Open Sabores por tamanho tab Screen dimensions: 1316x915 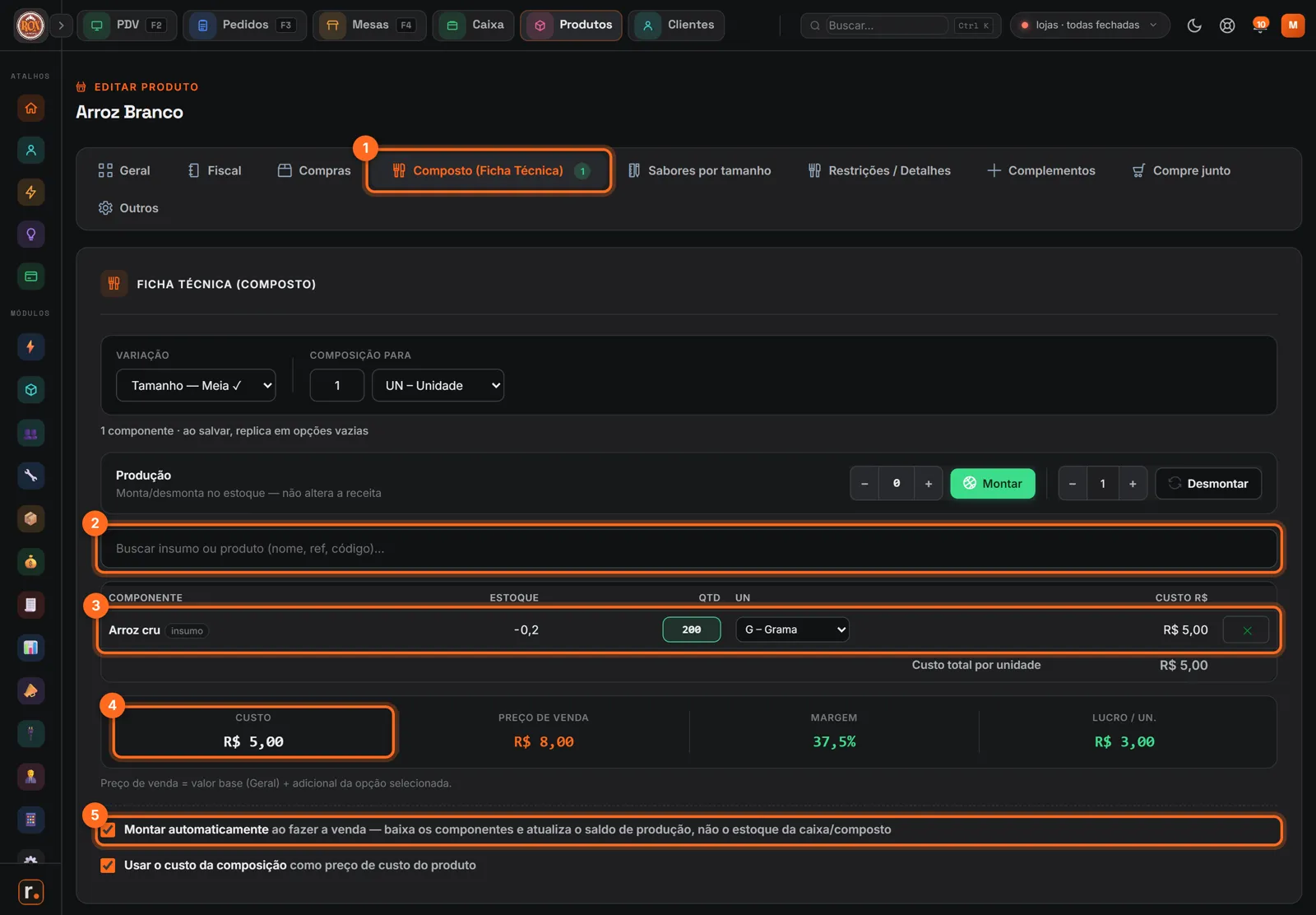[700, 170]
